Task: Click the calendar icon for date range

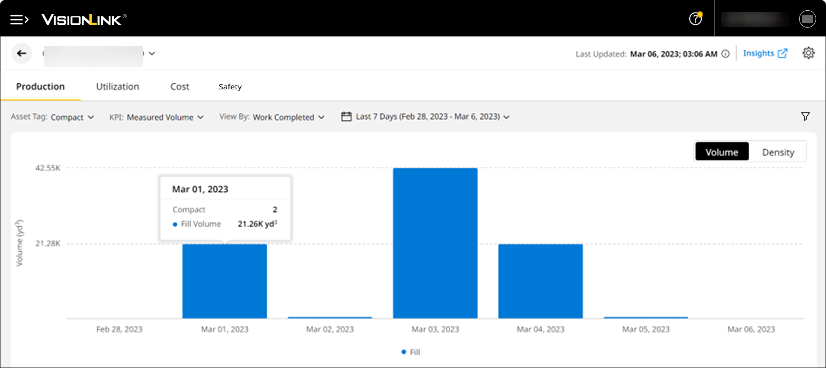Action: [x=346, y=117]
